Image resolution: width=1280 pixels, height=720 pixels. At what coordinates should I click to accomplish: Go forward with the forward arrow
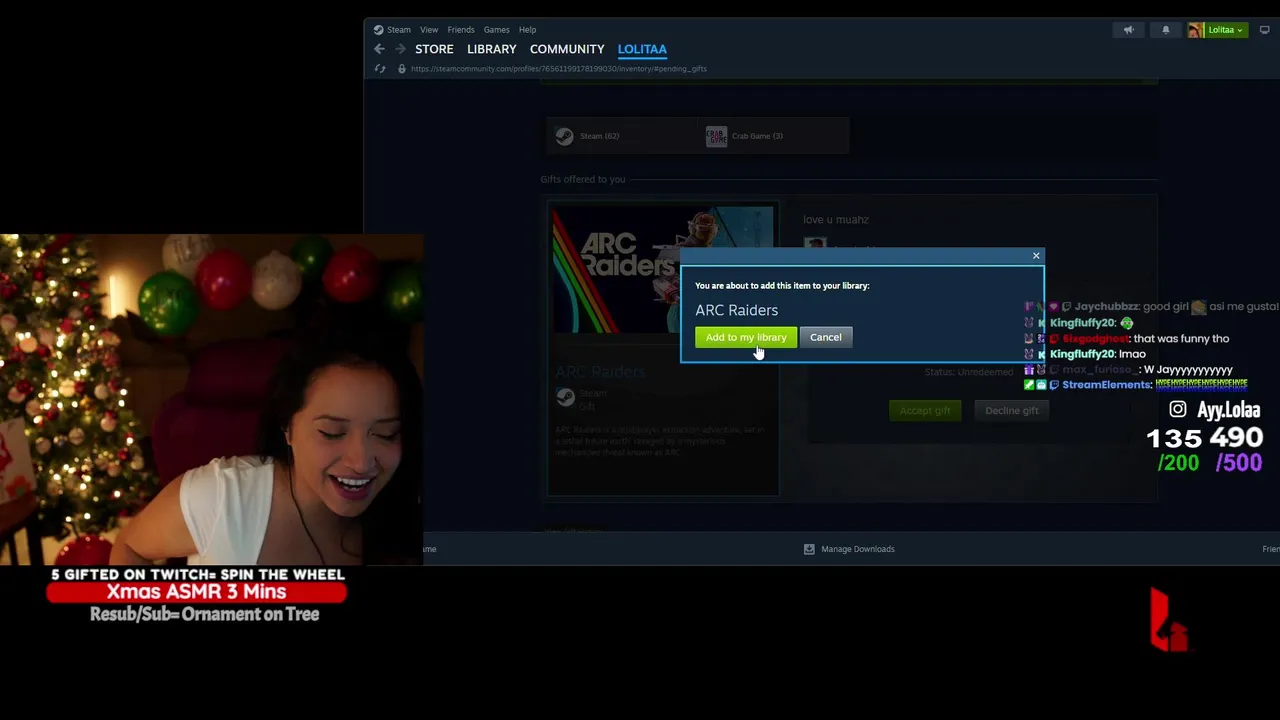[399, 49]
